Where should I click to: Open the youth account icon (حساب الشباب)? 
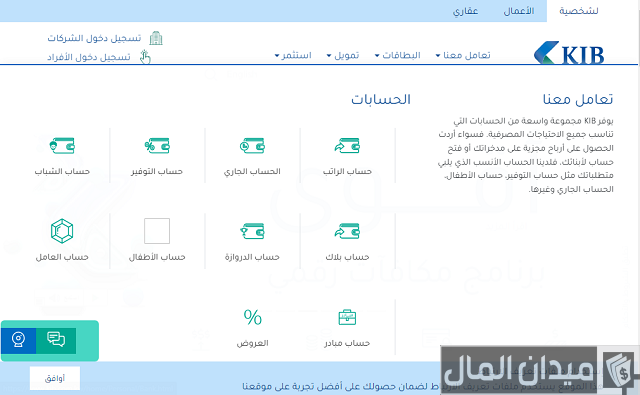pos(62,146)
